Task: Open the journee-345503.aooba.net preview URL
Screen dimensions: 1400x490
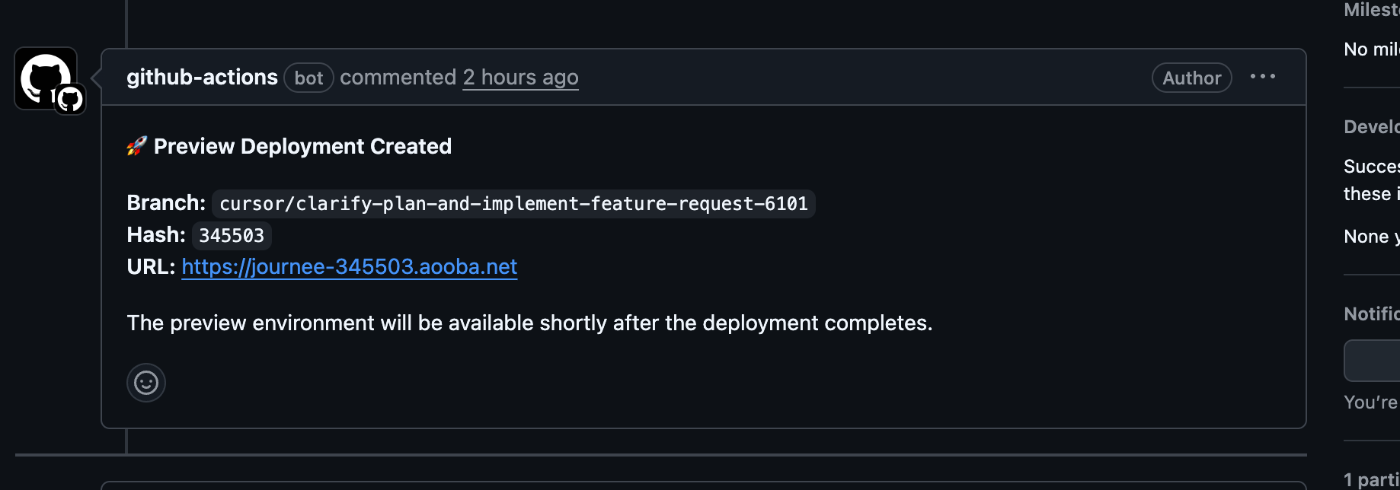Action: [x=349, y=267]
